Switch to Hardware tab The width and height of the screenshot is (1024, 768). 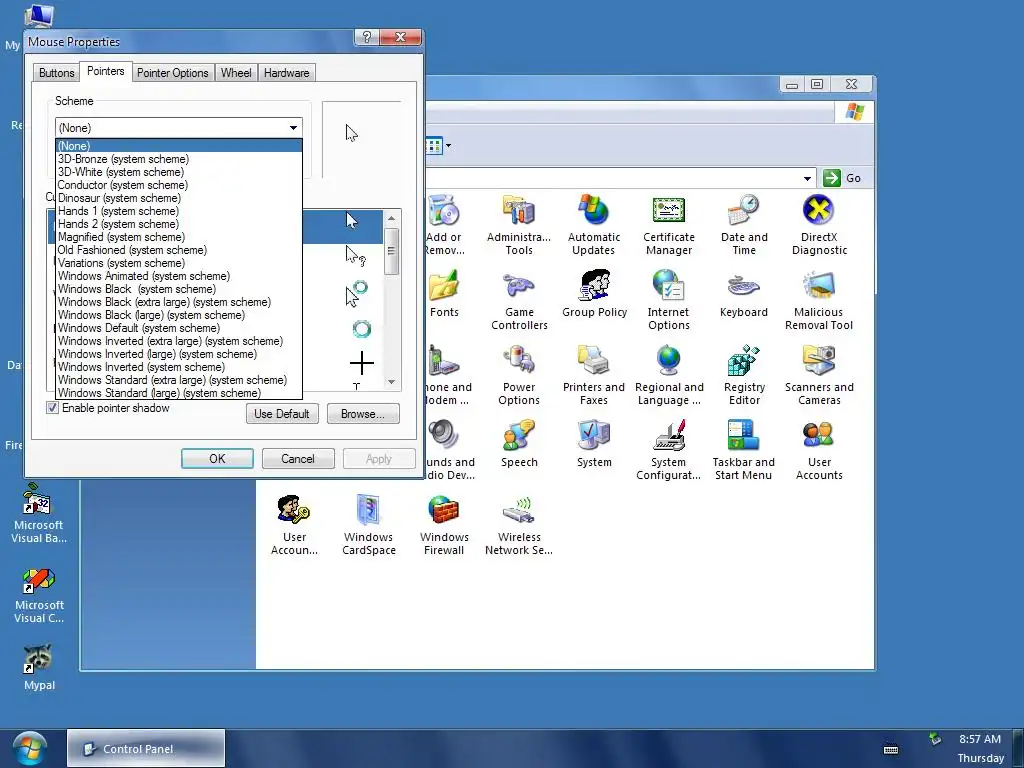(x=287, y=72)
